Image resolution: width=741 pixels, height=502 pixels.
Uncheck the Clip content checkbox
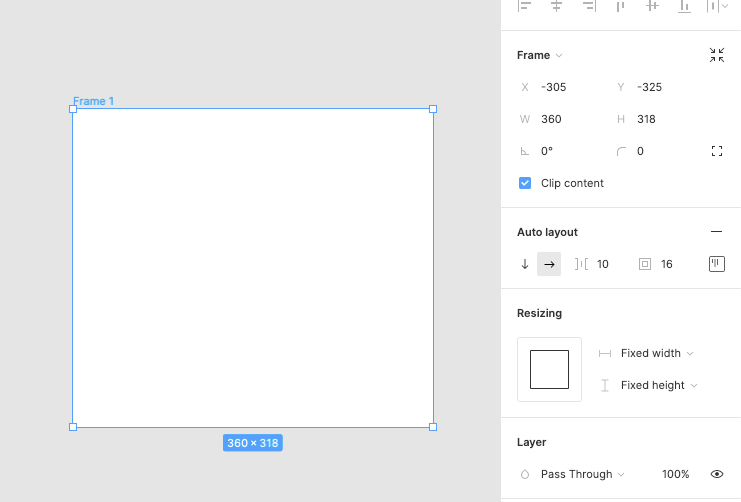[525, 183]
